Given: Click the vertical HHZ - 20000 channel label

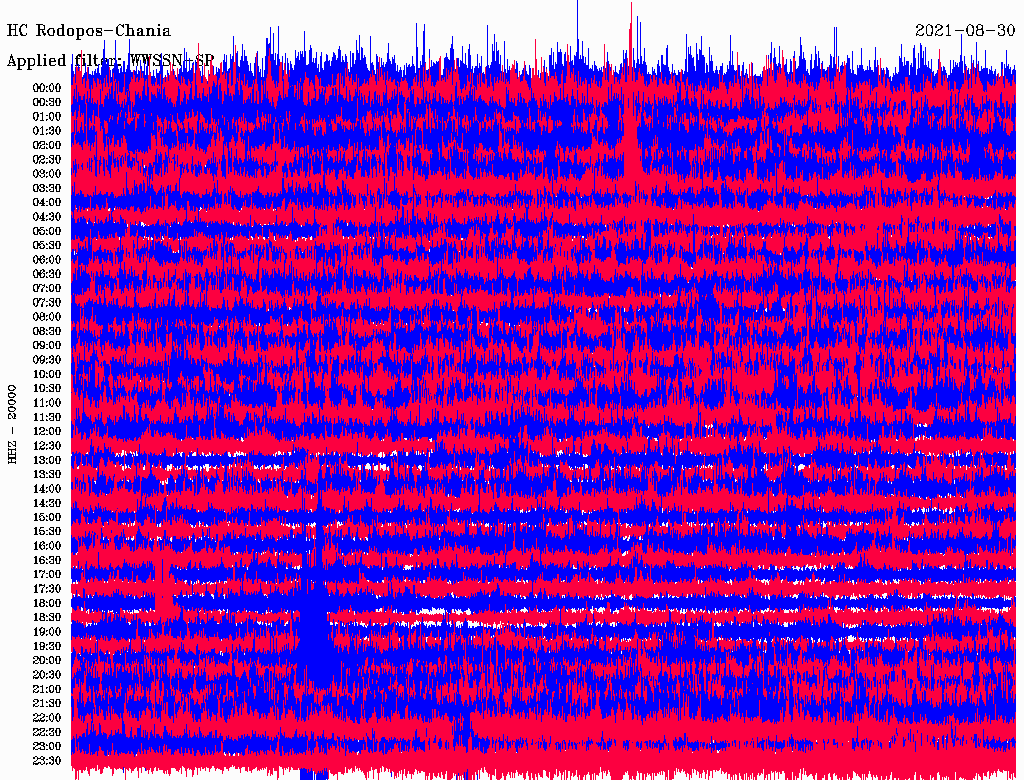Looking at the screenshot, I should (13, 423).
